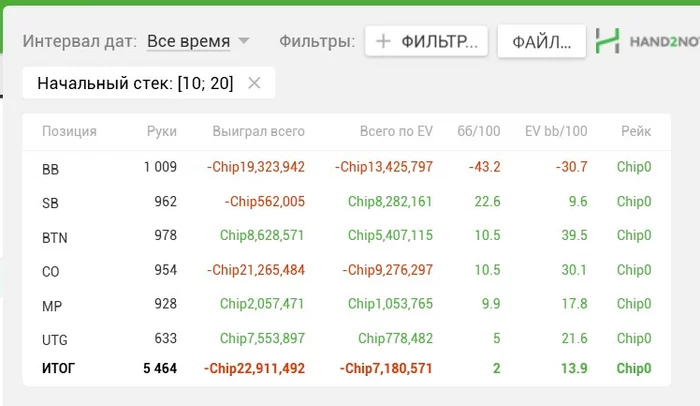Click the ФАЙЛ button
Image resolution: width=700 pixels, height=406 pixels.
tap(541, 41)
